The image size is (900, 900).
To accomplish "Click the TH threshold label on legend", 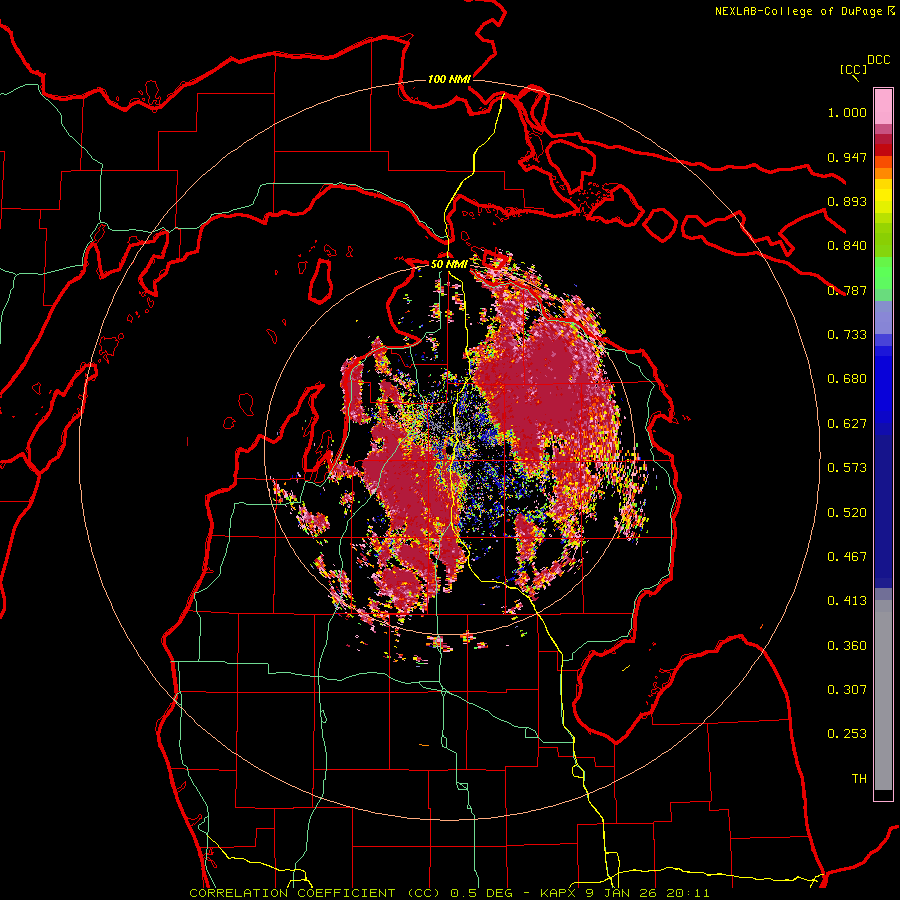I will tap(859, 779).
